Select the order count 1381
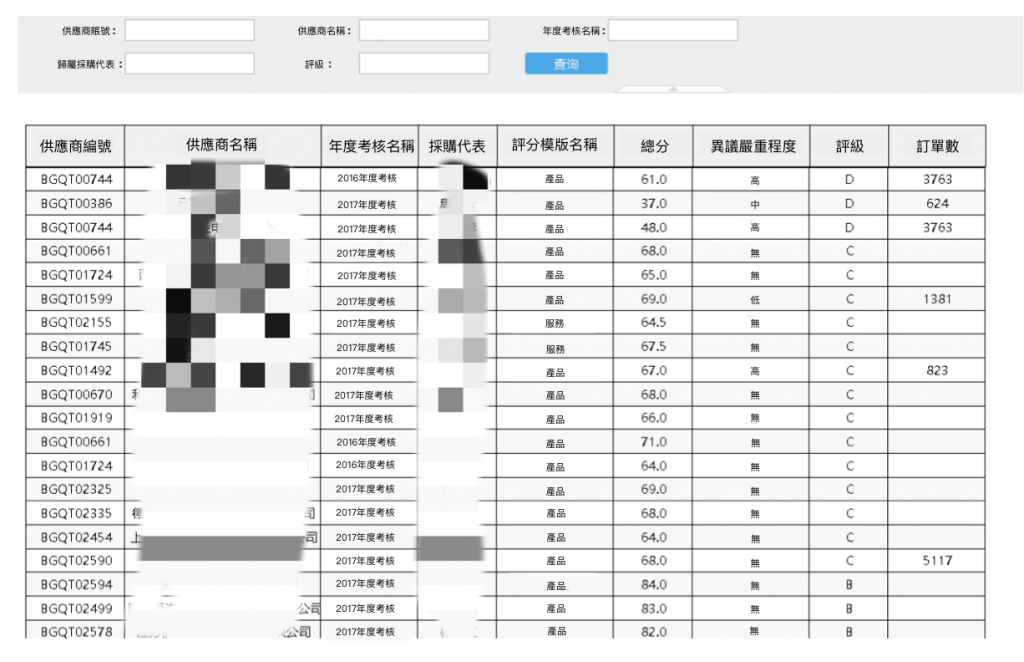This screenshot has width=1024, height=662. click(937, 299)
